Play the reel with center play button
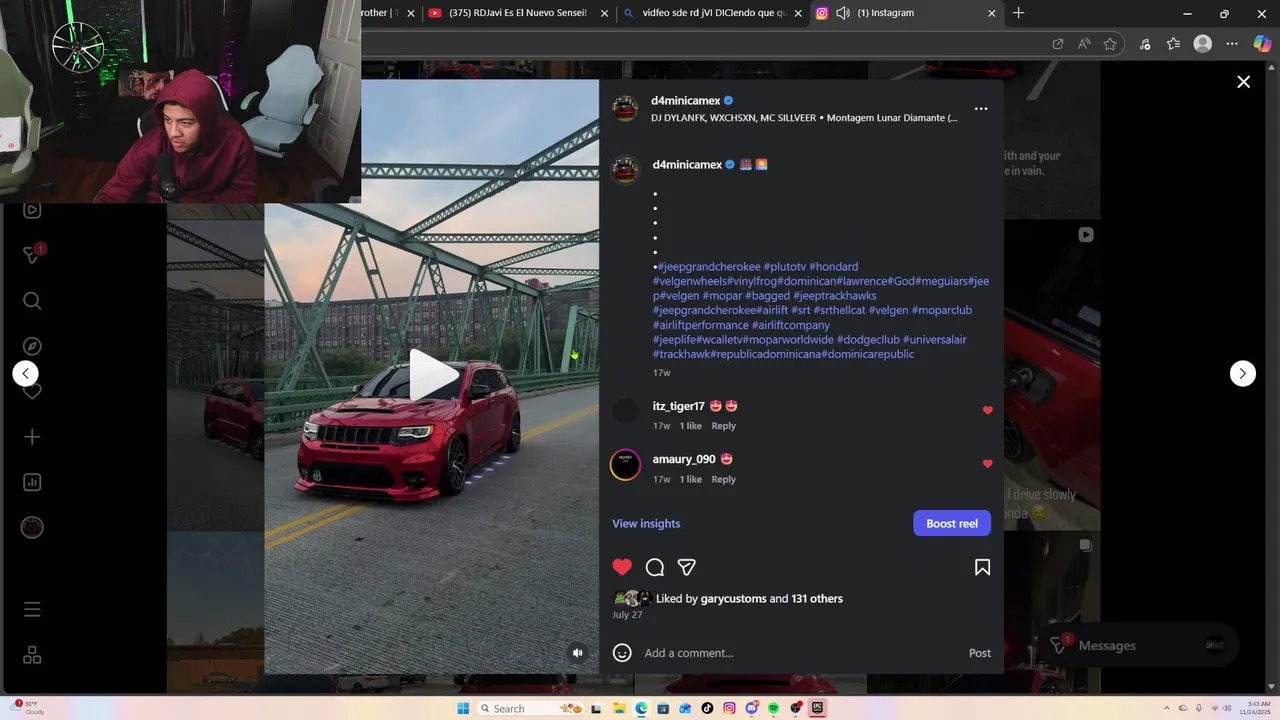 pyautogui.click(x=433, y=375)
